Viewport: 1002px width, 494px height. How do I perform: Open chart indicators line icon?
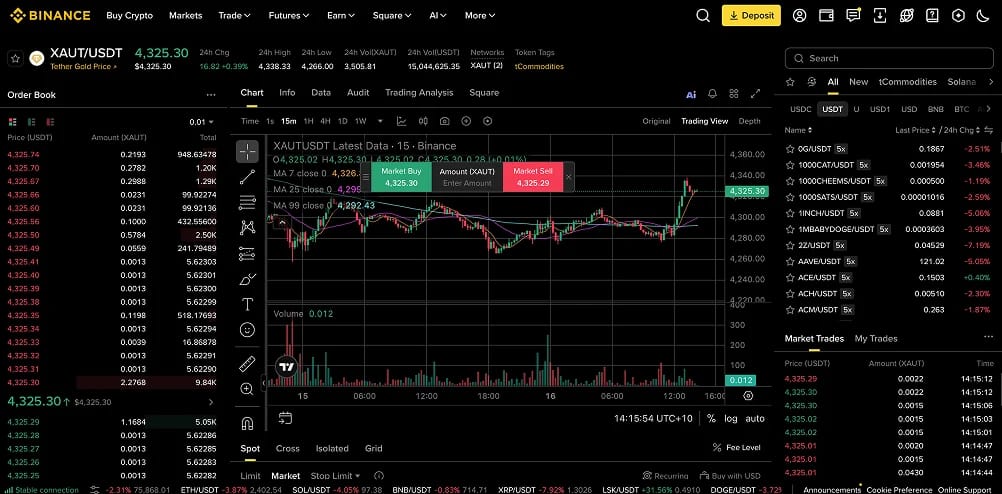(401, 121)
